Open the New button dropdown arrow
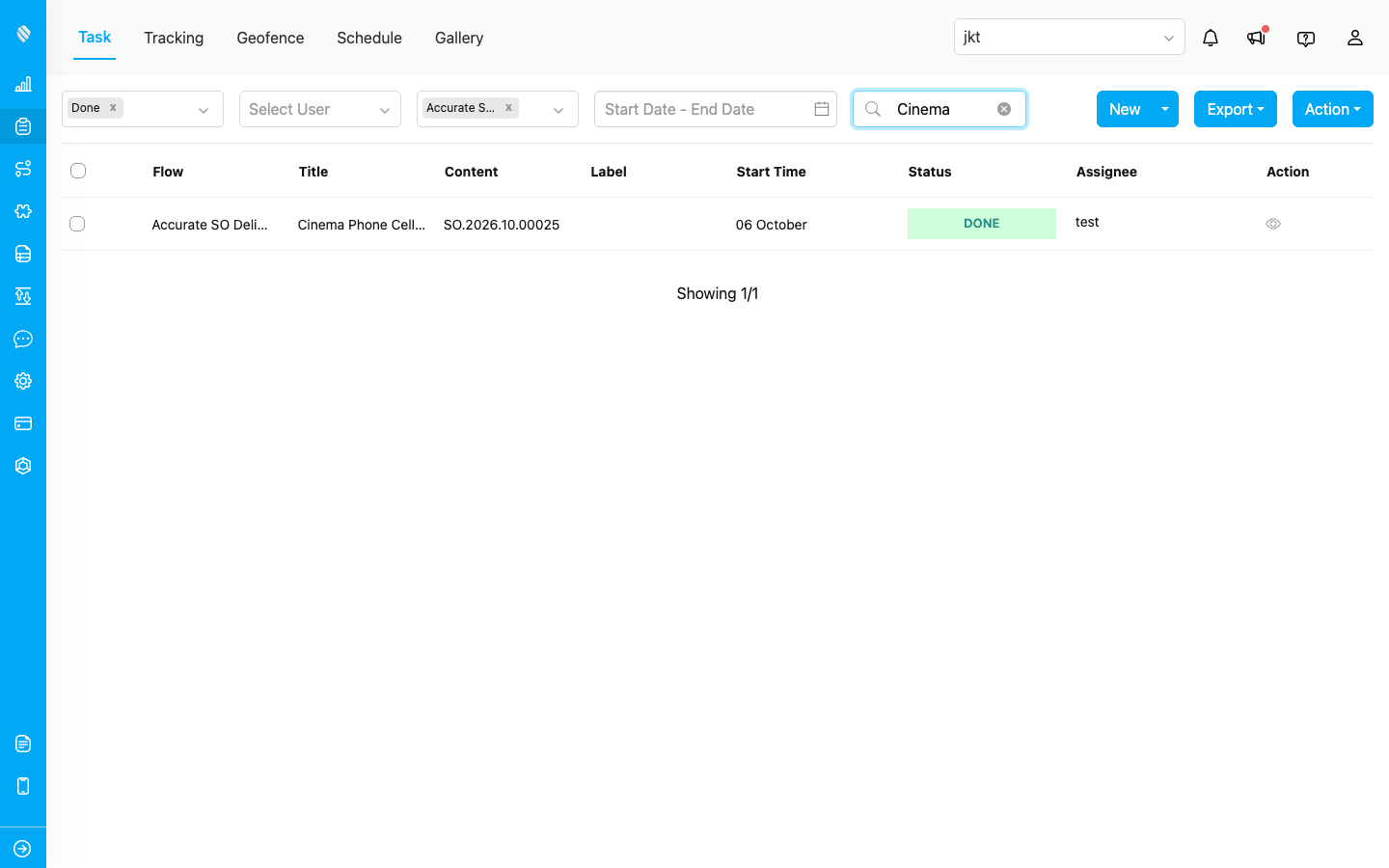This screenshot has height=868, width=1389. (1165, 109)
